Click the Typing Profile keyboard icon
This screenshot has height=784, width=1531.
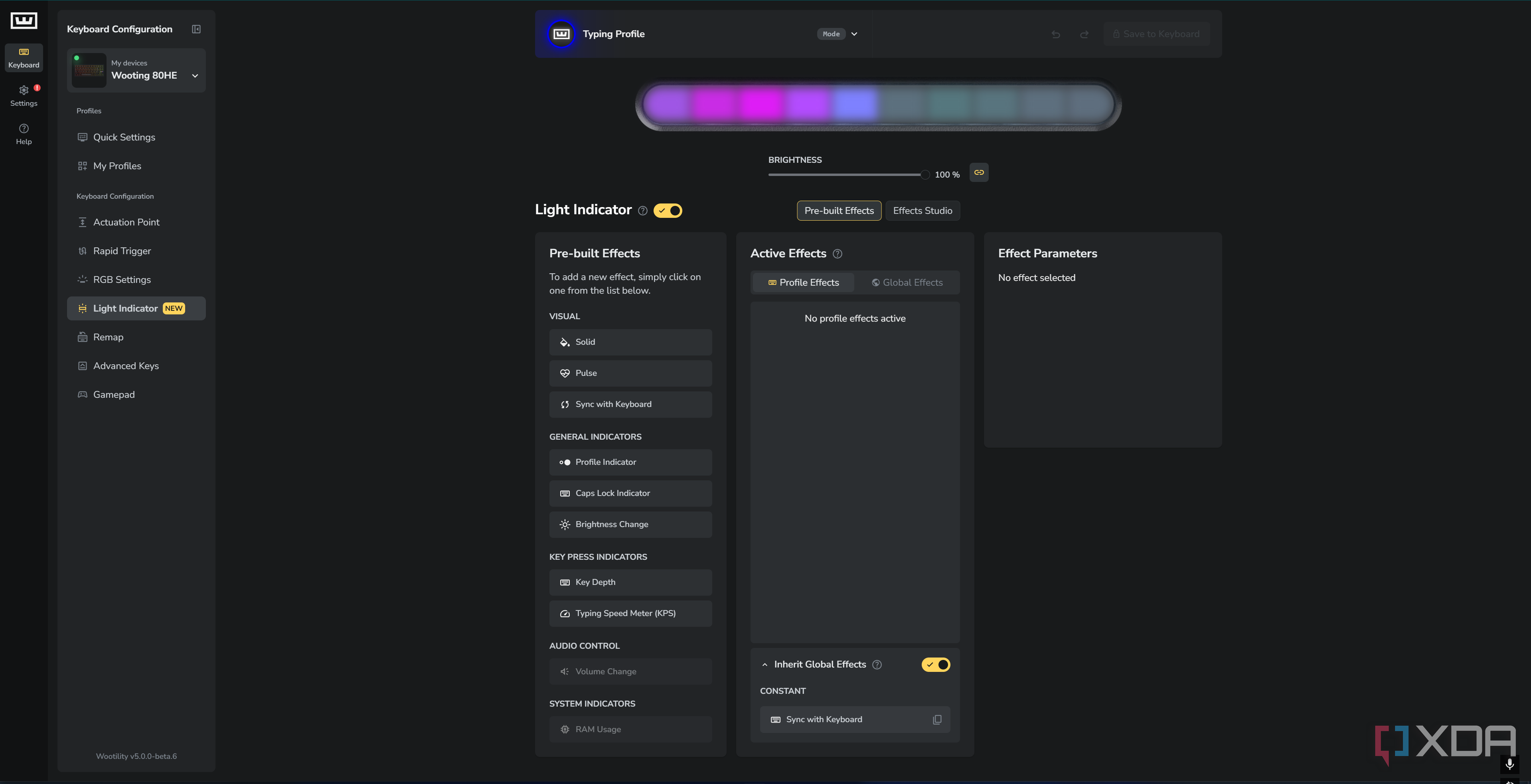click(x=561, y=34)
